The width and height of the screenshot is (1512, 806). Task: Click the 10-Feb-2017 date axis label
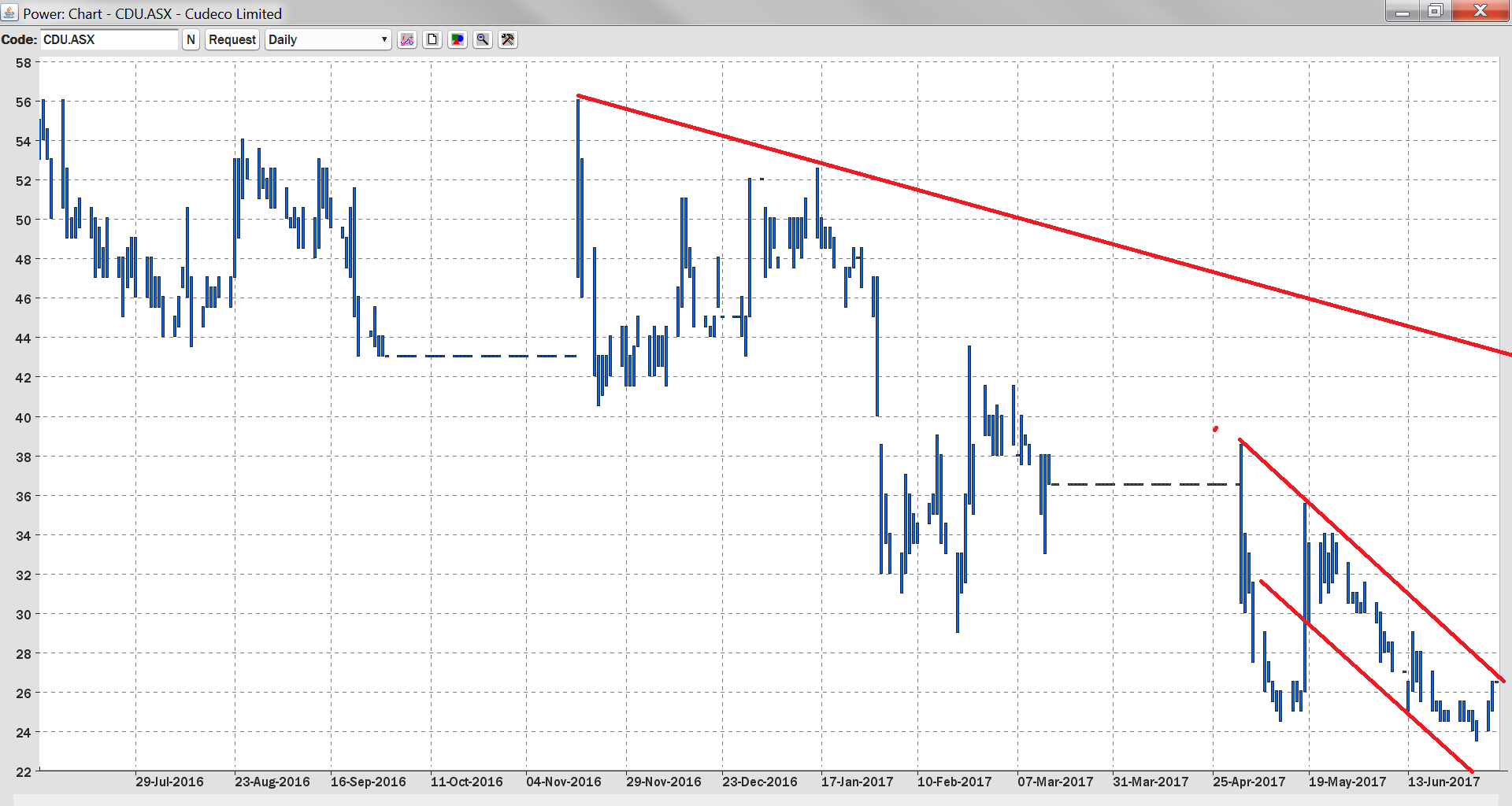(954, 782)
